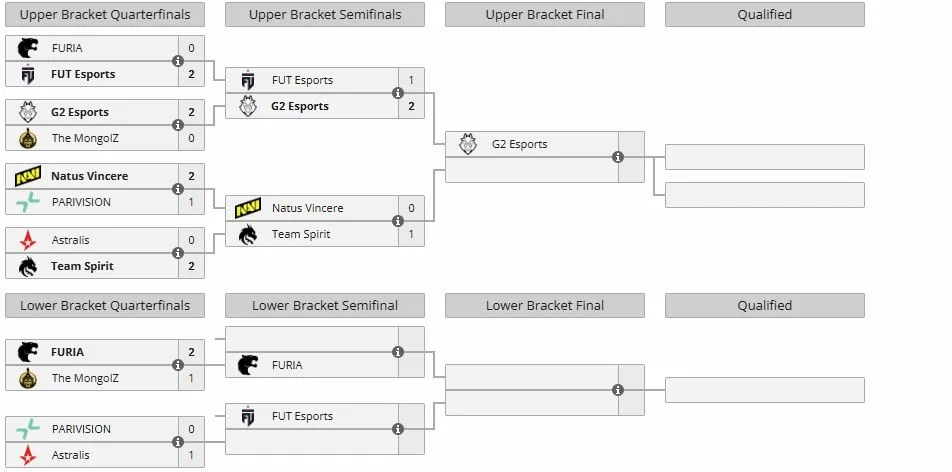
Task: Open info for Natus Vincere vs PARIVISION match
Action: tap(178, 189)
